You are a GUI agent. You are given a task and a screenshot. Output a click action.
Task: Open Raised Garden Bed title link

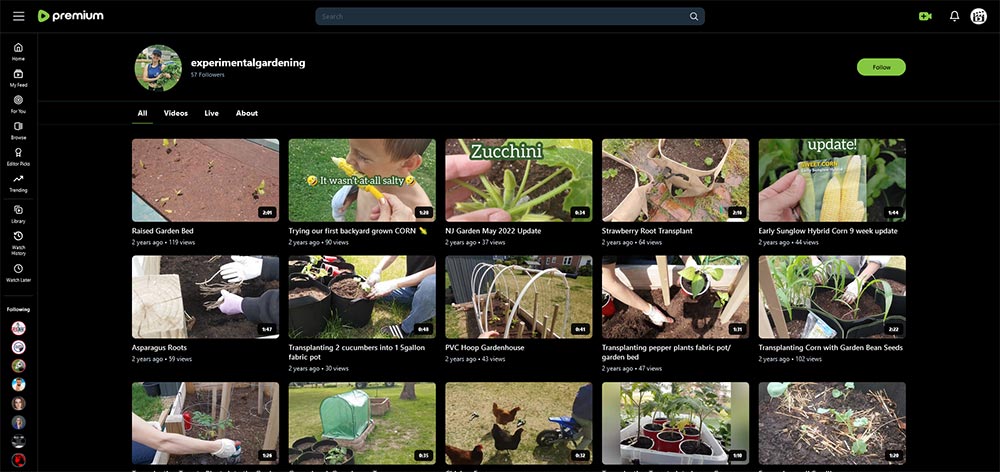coord(163,231)
